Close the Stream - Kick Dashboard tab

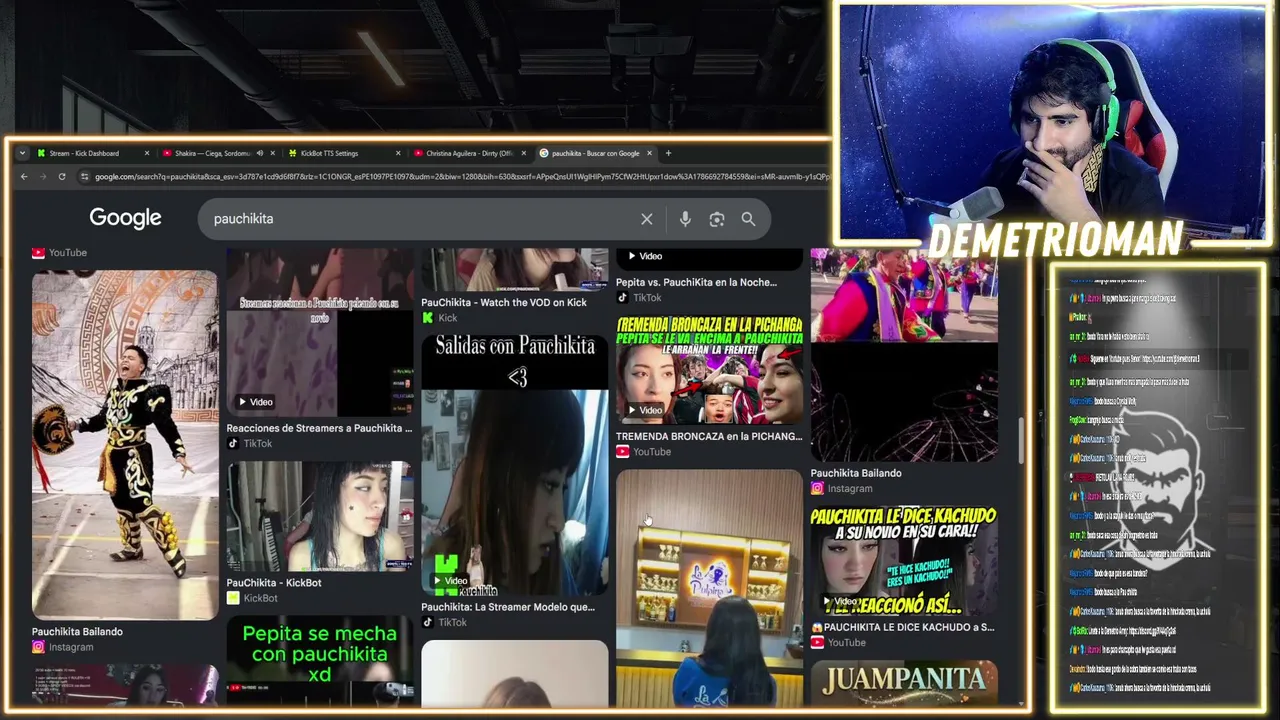click(147, 153)
